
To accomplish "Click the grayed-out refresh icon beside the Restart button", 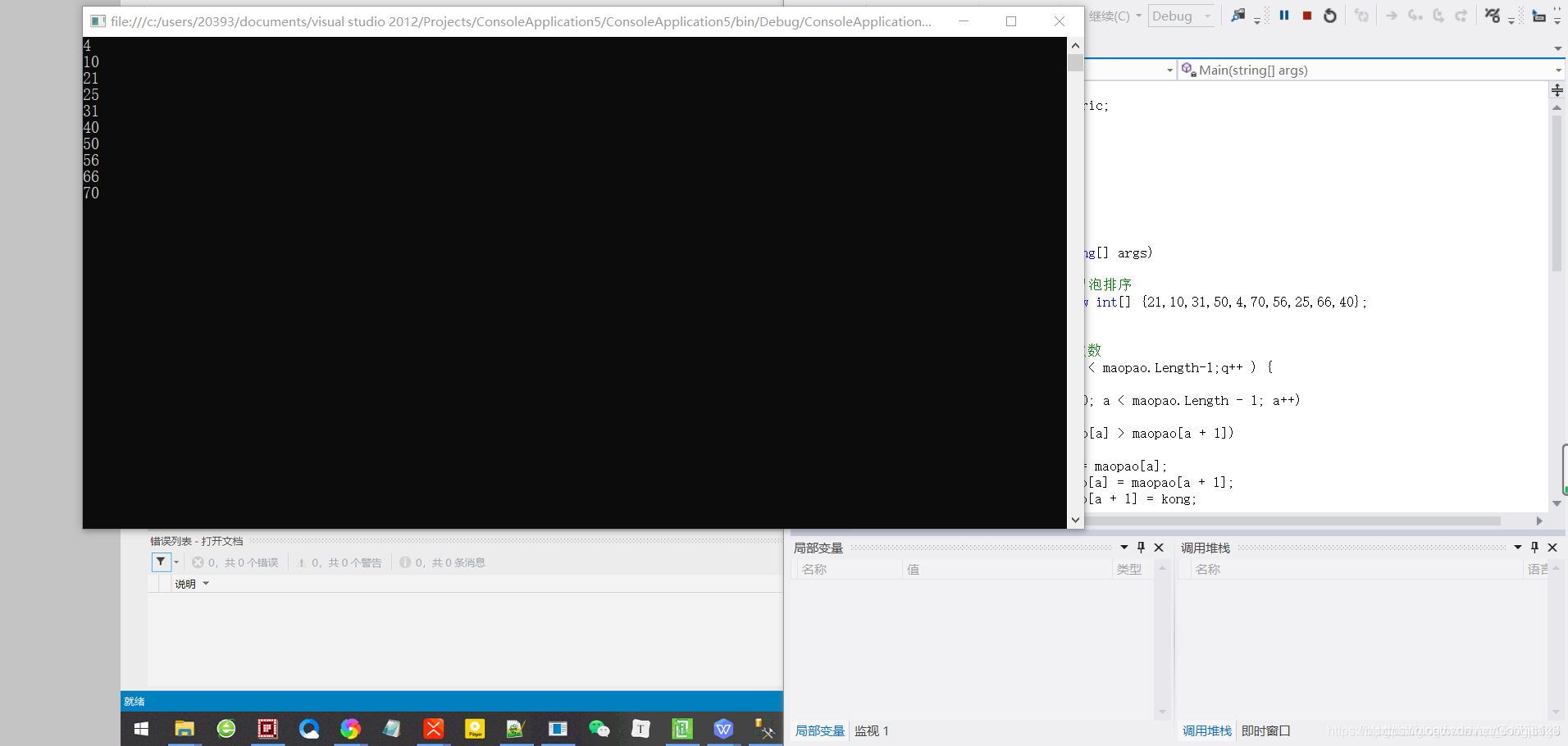I will [x=1361, y=16].
